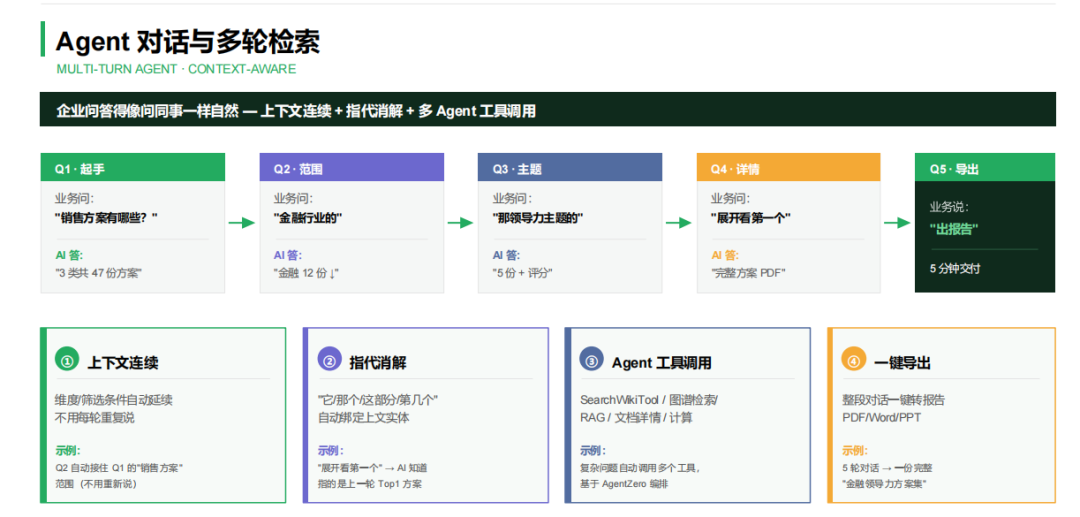
Task: Select the "Q2 · 范围" card header
Action: tap(351, 167)
